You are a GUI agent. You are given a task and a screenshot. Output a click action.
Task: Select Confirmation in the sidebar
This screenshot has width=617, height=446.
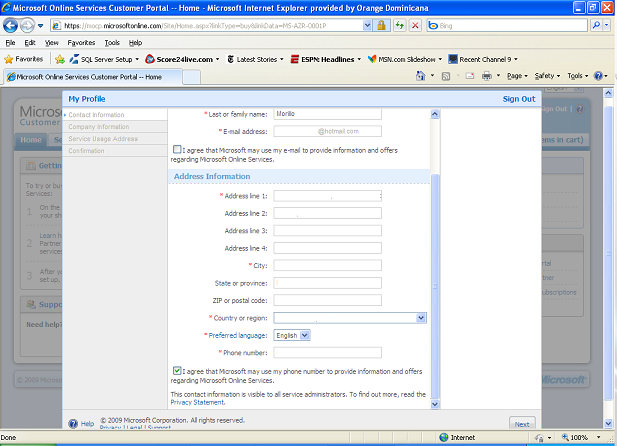(86, 151)
